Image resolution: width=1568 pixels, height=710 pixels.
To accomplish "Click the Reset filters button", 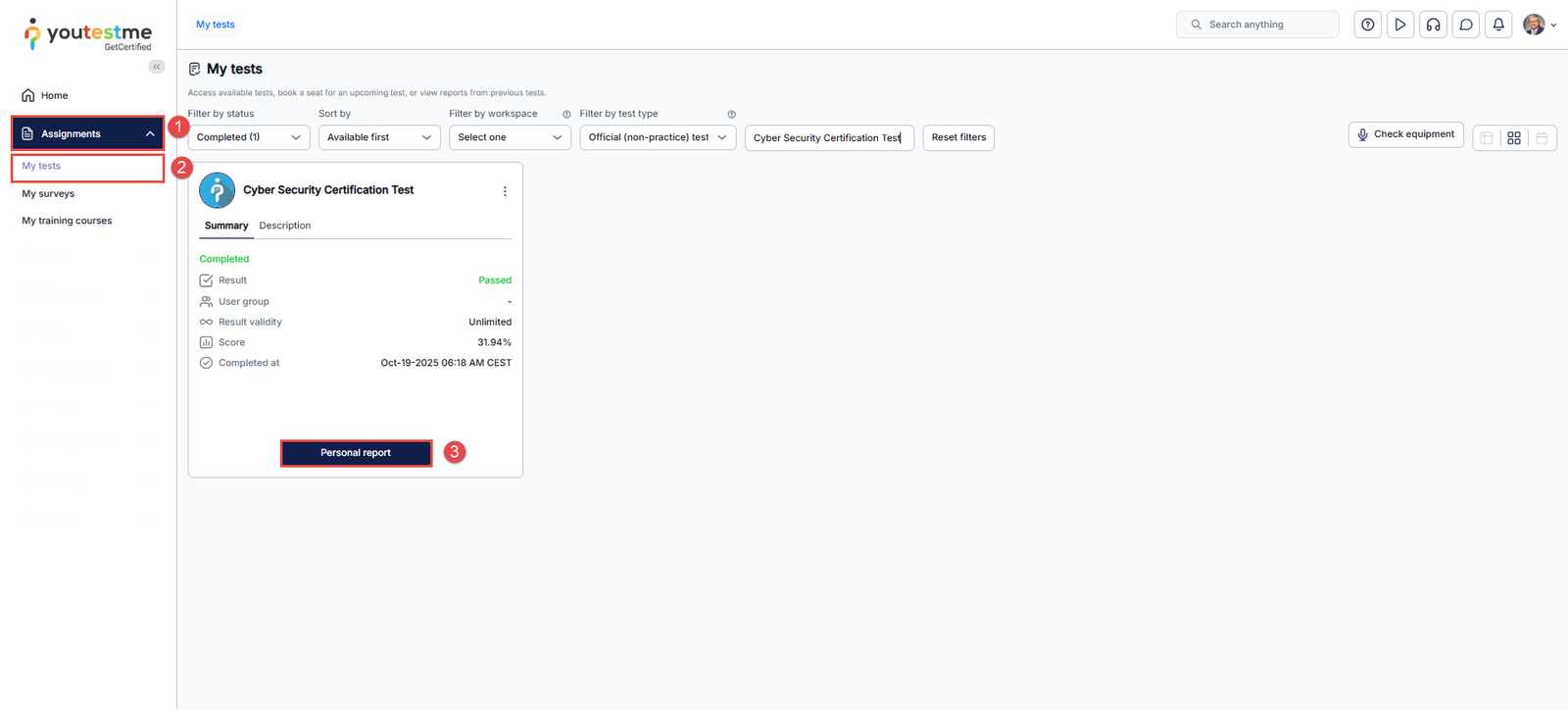I will click(958, 137).
